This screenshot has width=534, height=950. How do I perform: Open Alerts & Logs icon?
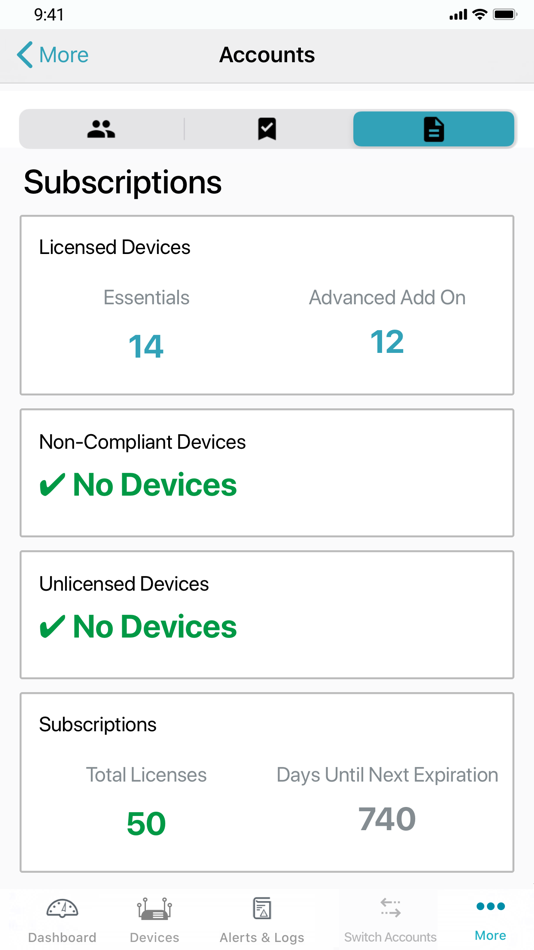[262, 908]
